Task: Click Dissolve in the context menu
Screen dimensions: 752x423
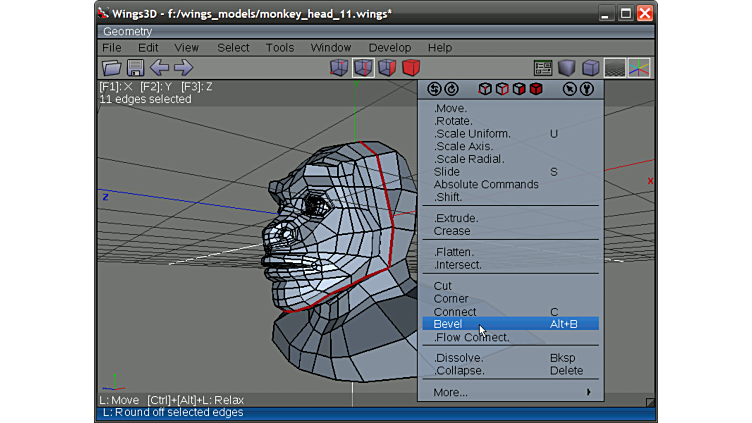Action: point(458,358)
